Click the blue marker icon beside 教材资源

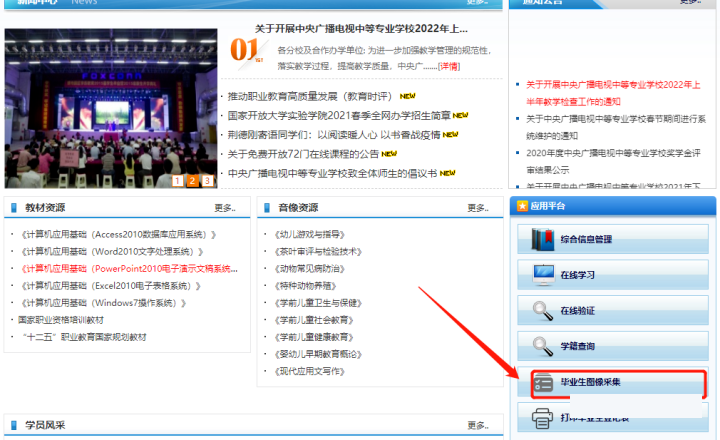coord(14,208)
